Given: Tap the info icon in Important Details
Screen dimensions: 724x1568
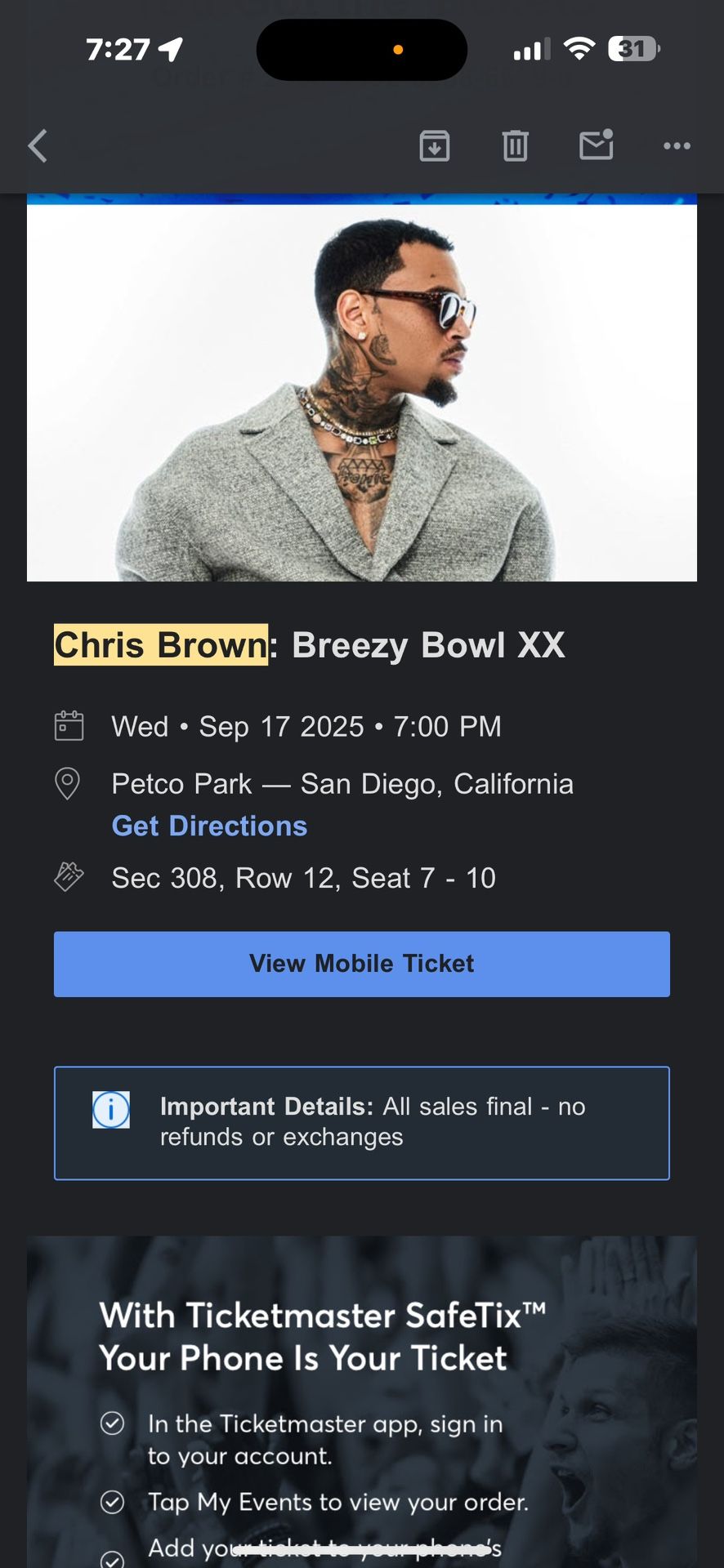Looking at the screenshot, I should click(x=111, y=1109).
